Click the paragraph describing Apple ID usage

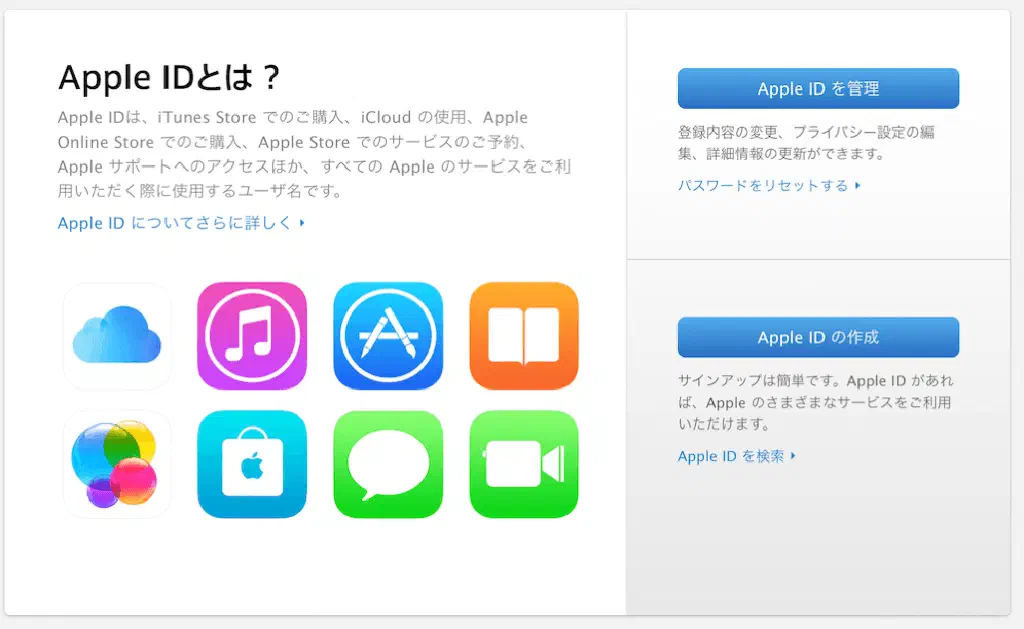tap(315, 154)
